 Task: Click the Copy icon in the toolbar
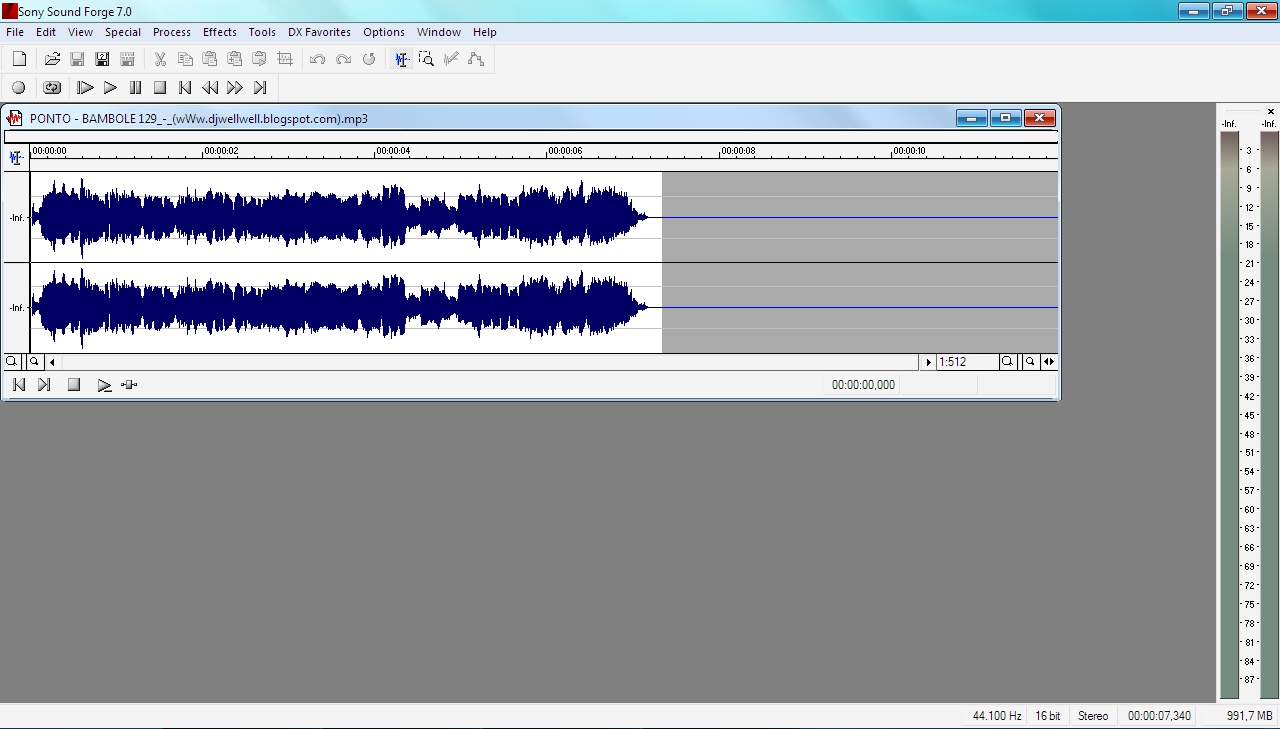pos(185,59)
